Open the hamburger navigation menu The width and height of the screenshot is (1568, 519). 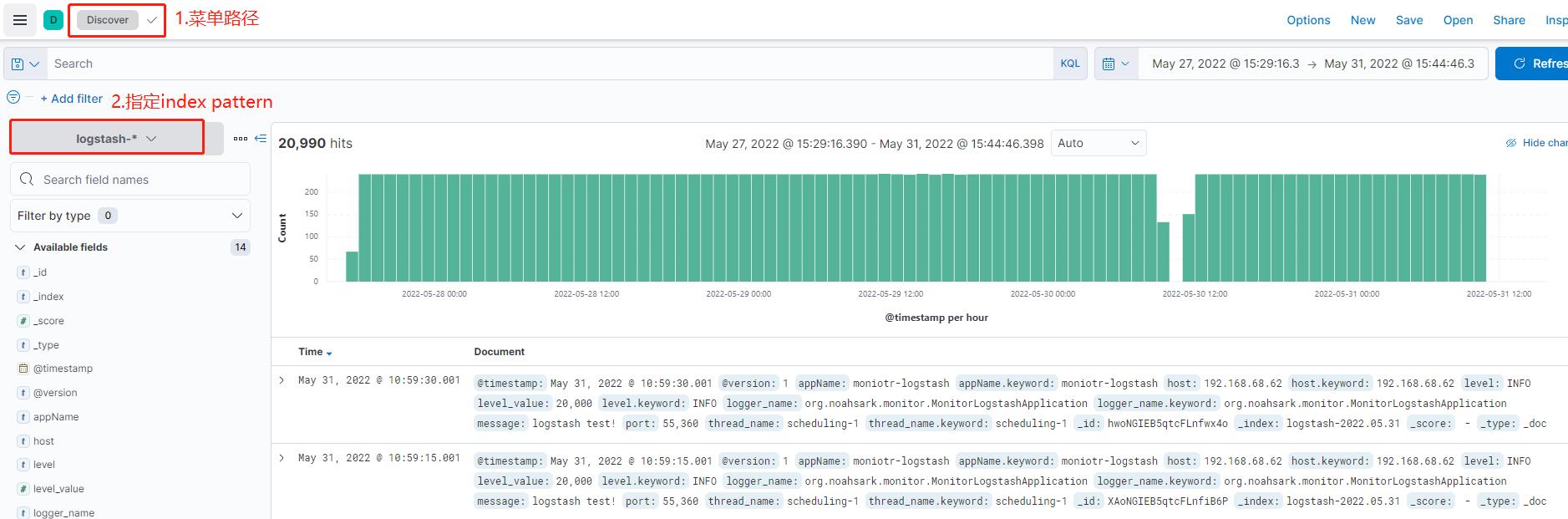coord(20,20)
